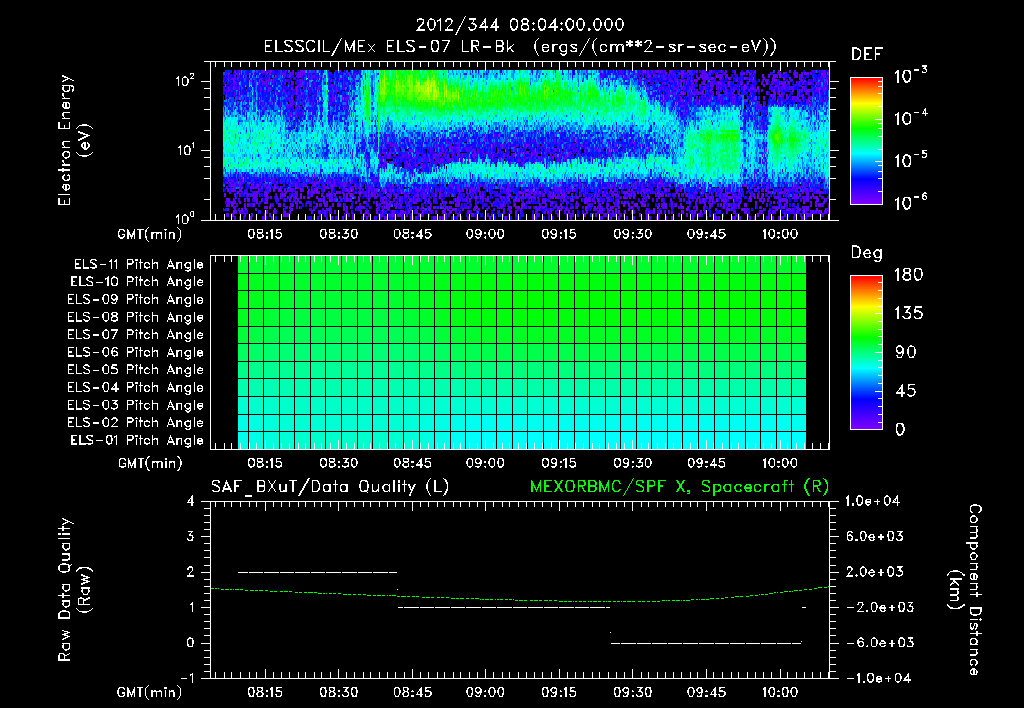Click the timestamp title 2012/344 08:04:00.000
Screen dimensions: 1024x708
coord(520,25)
